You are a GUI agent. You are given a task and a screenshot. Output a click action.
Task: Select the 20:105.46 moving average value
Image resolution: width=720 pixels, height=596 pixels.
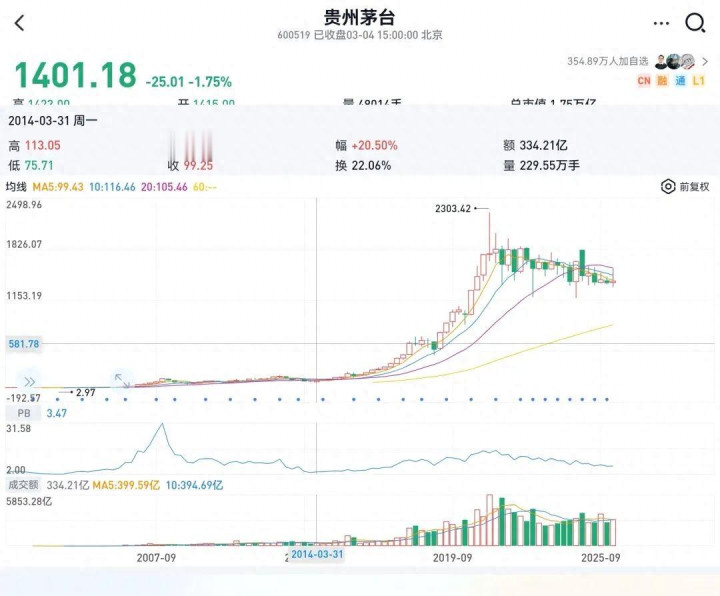point(164,187)
